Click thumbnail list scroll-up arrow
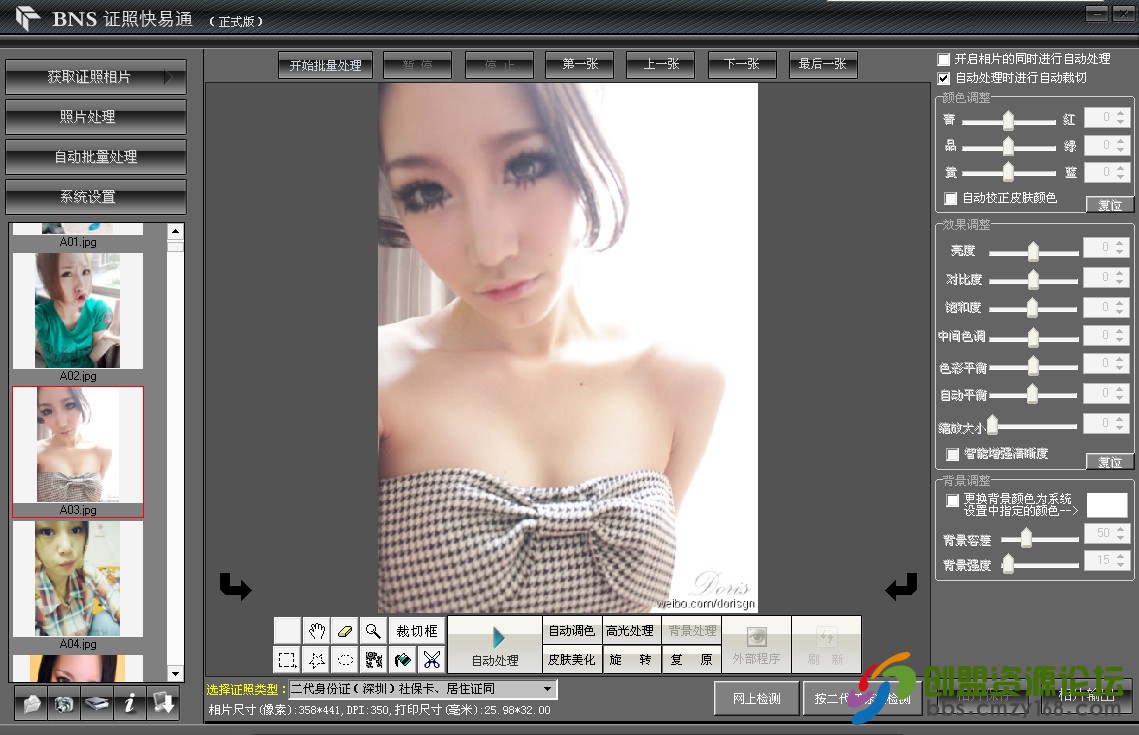The height and width of the screenshot is (735, 1139). (x=175, y=232)
